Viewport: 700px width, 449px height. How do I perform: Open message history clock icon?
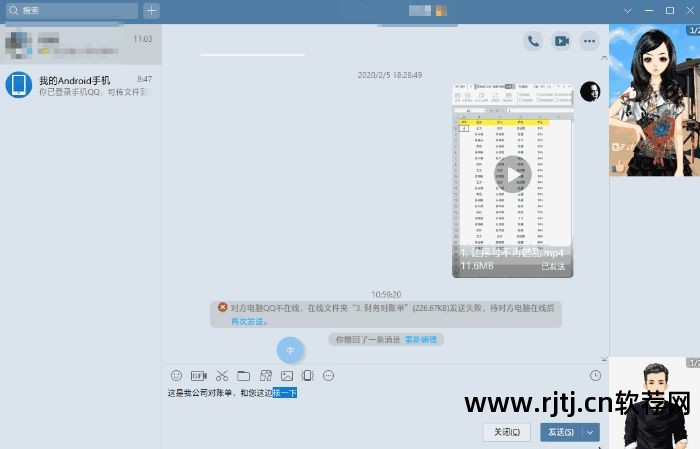(x=596, y=376)
